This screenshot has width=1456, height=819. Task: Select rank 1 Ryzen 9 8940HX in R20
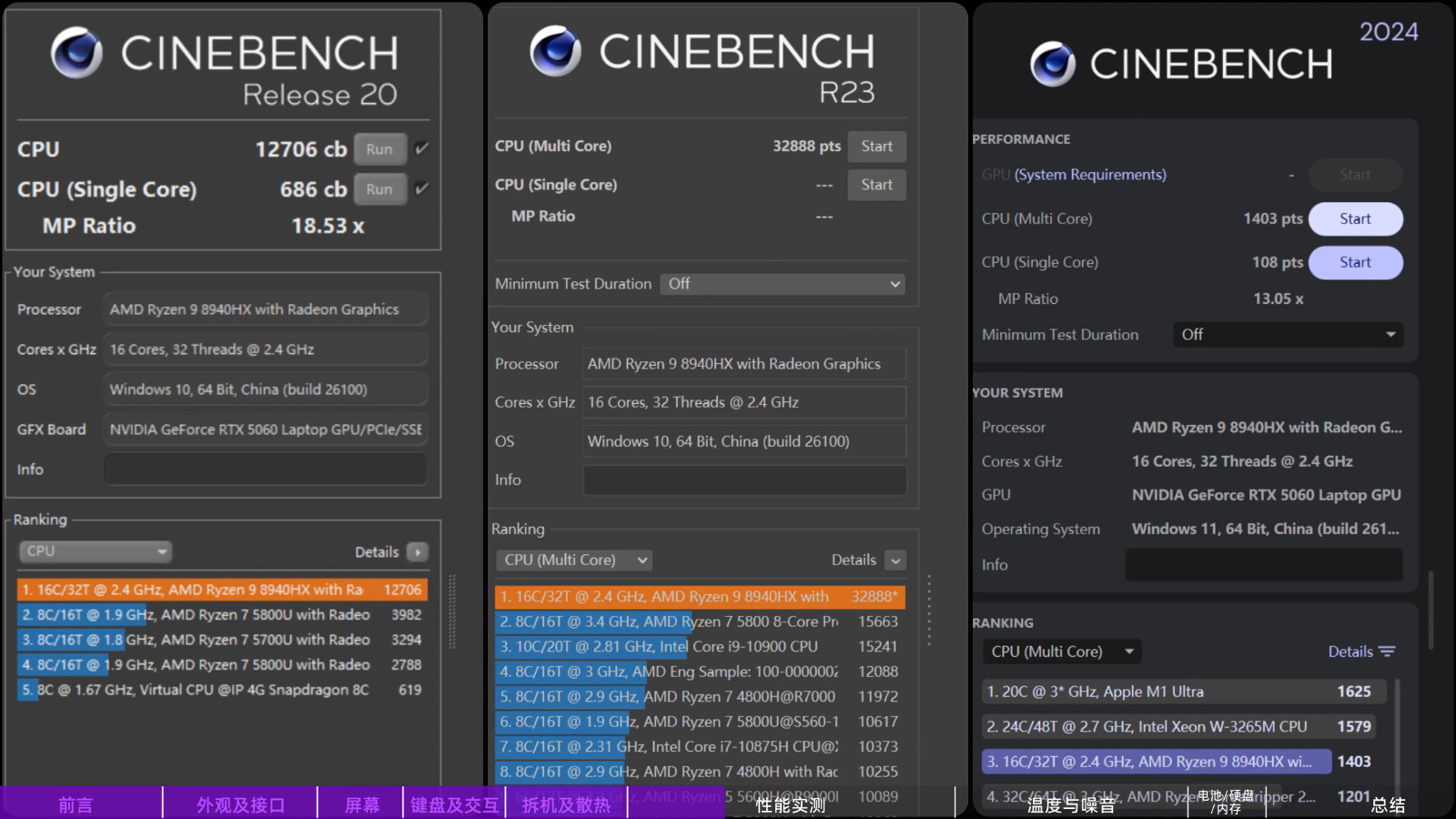pos(222,590)
